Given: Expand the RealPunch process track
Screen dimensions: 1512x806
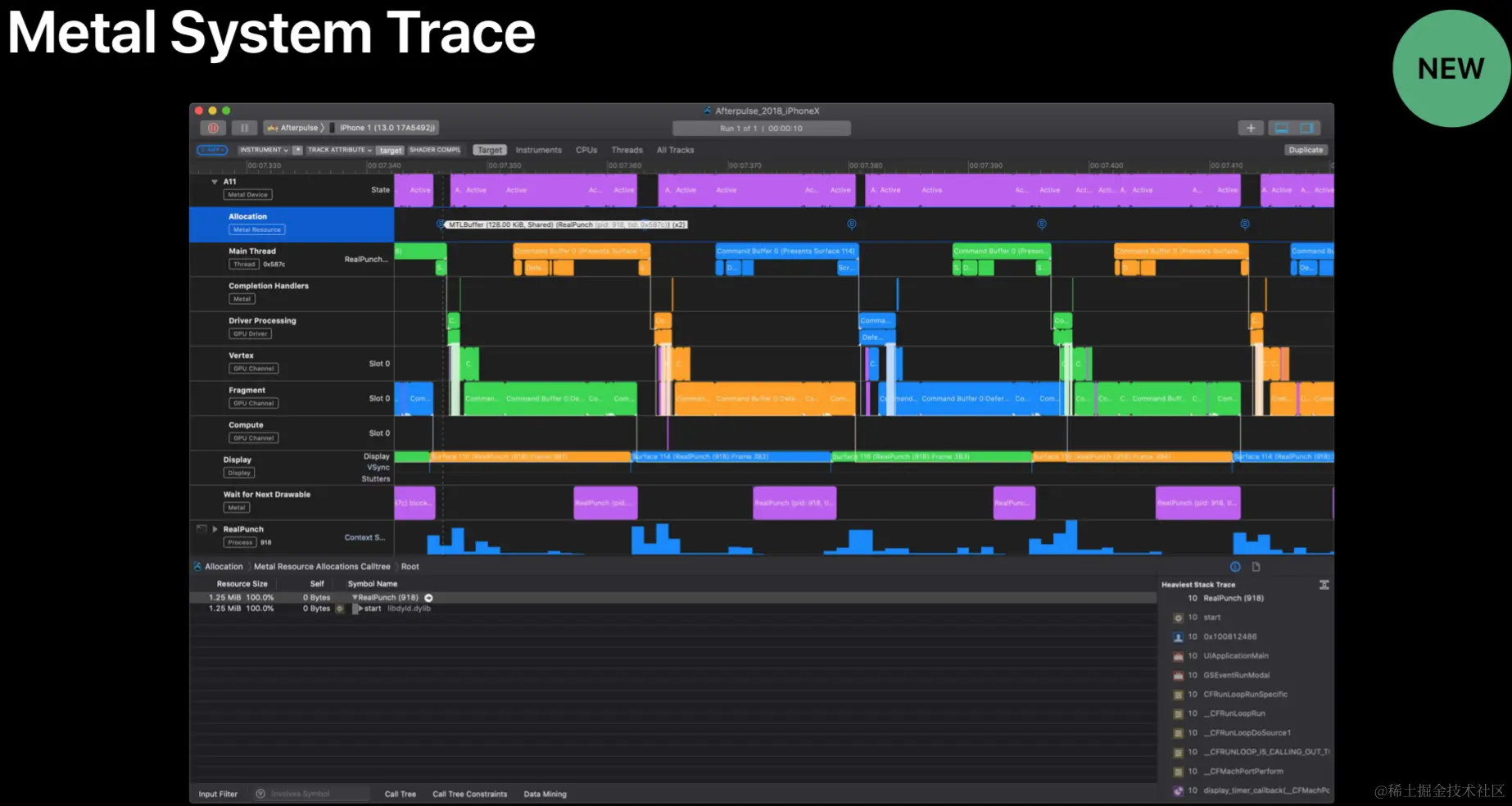Looking at the screenshot, I should point(215,529).
